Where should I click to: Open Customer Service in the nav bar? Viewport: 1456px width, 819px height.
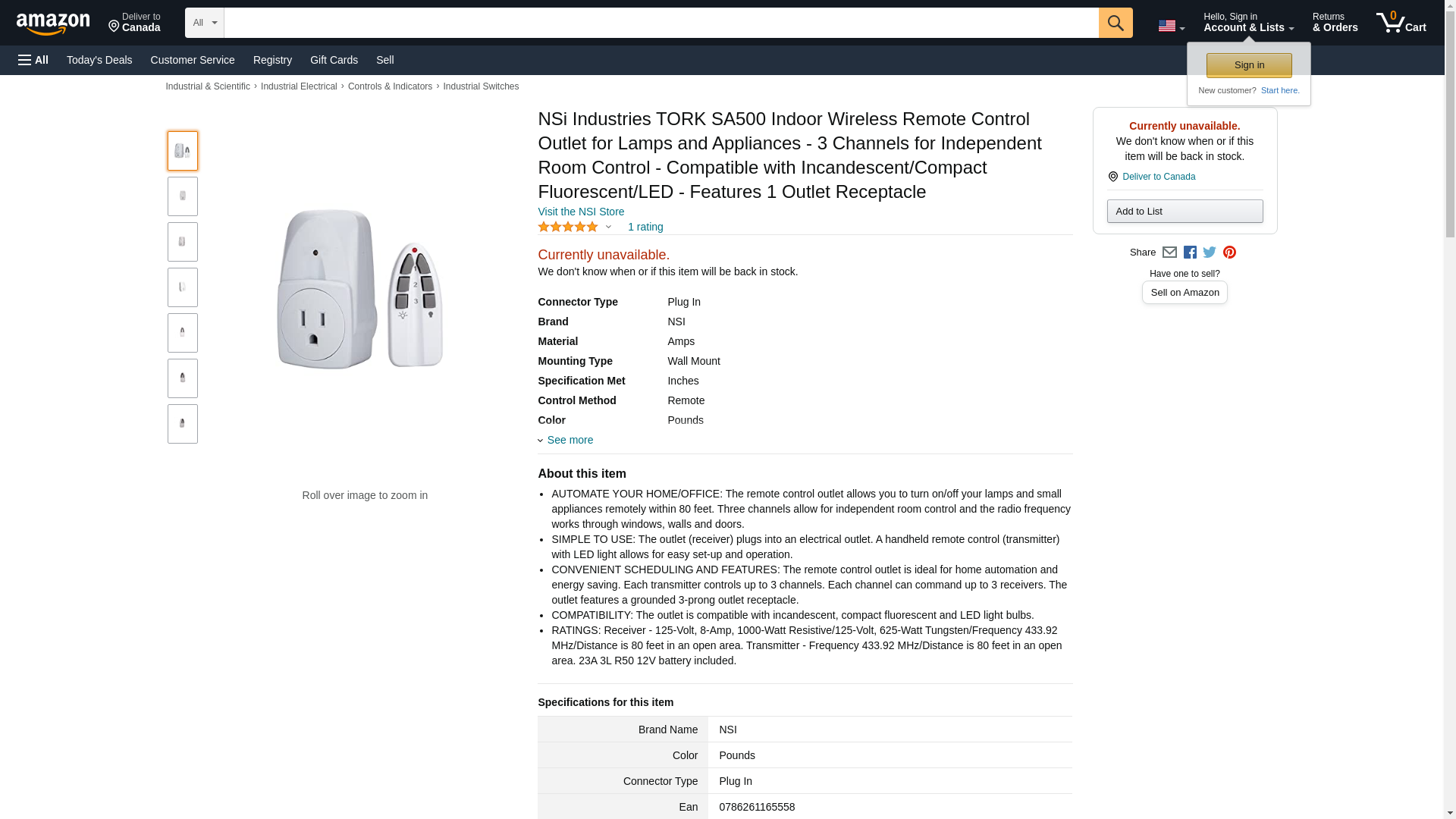[x=193, y=60]
